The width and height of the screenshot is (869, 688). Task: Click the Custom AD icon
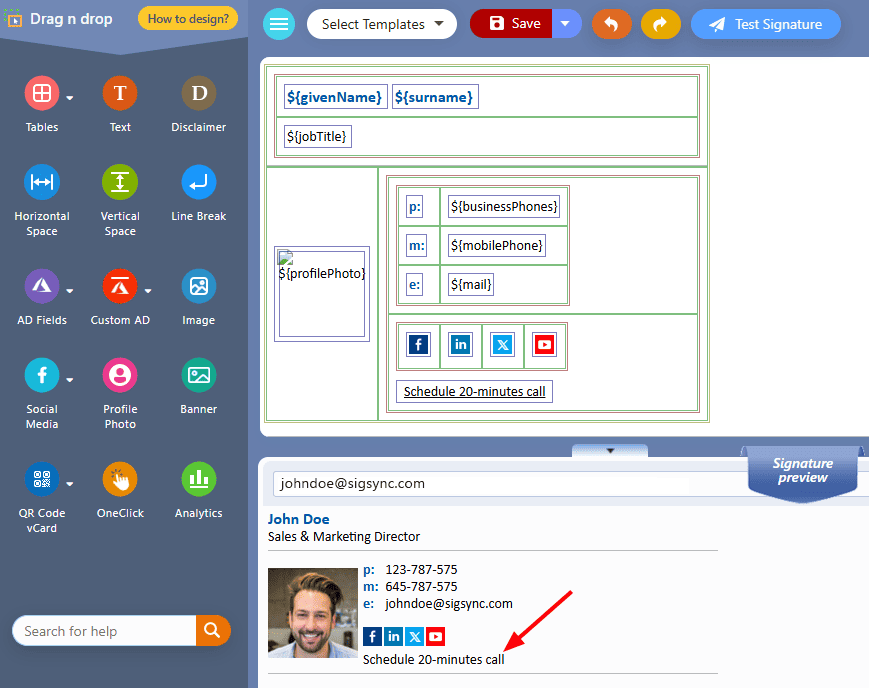pos(120,286)
